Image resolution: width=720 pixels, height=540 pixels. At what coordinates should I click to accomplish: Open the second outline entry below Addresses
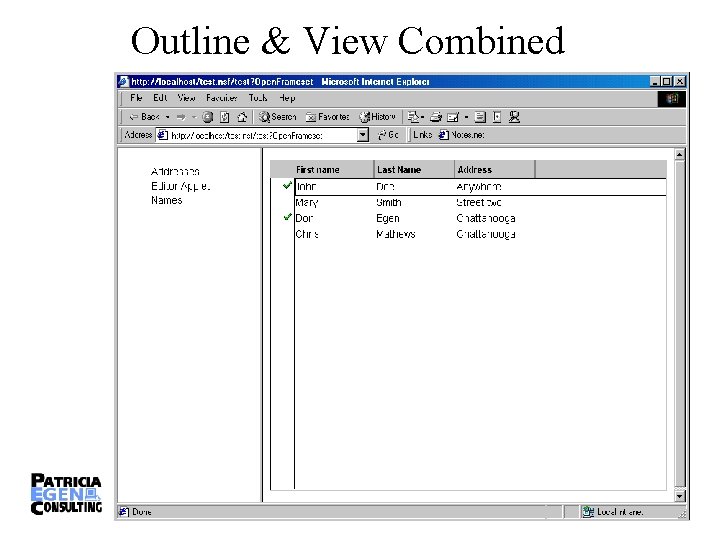pyautogui.click(x=180, y=186)
